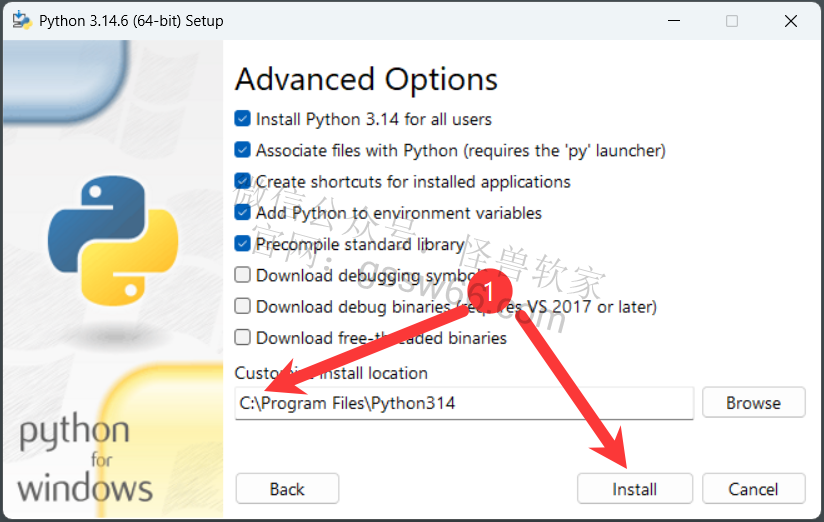Enable Download debugging symbols checkbox
The image size is (824, 522).
(x=242, y=275)
